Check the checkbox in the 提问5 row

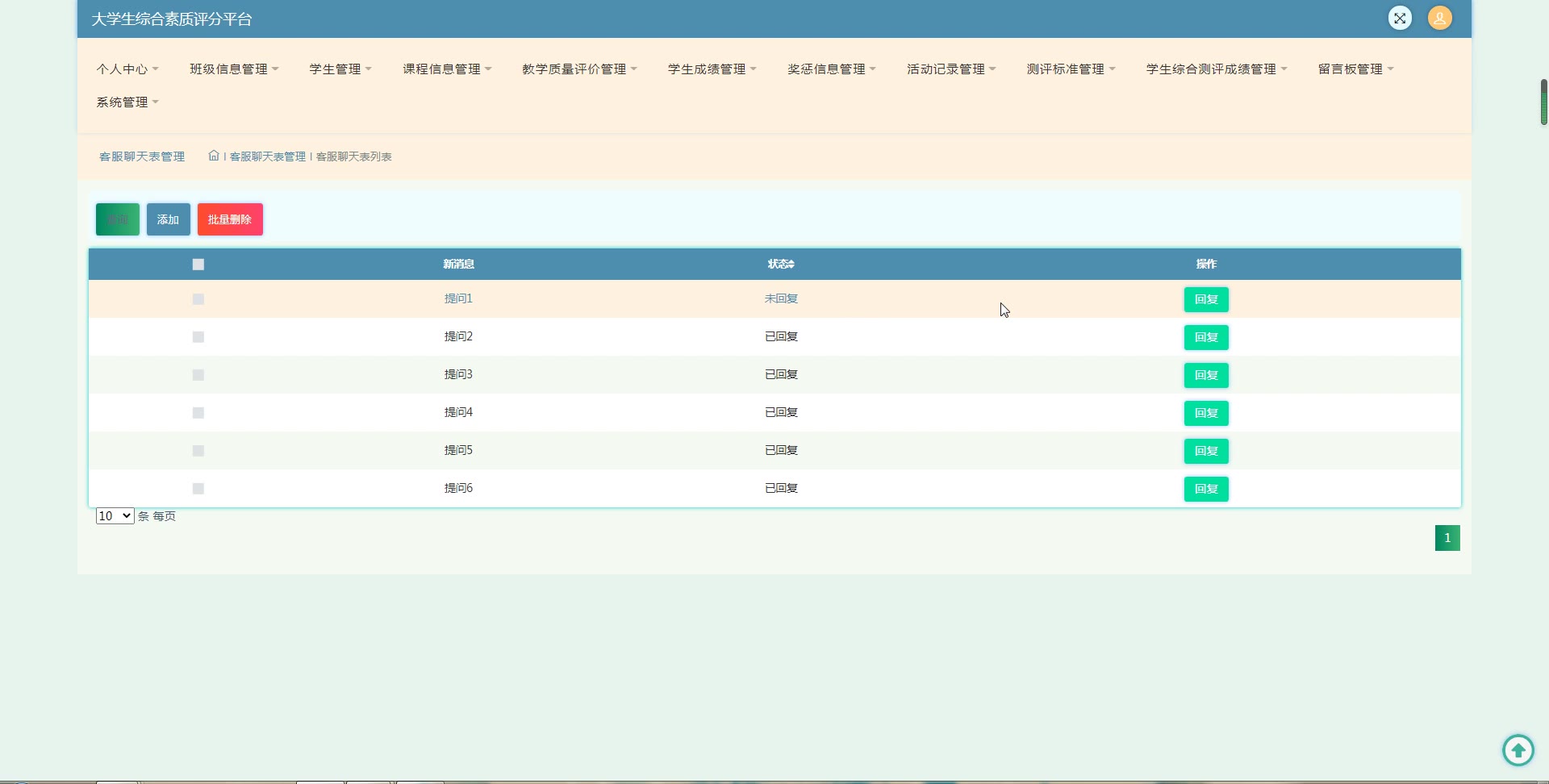[198, 451]
